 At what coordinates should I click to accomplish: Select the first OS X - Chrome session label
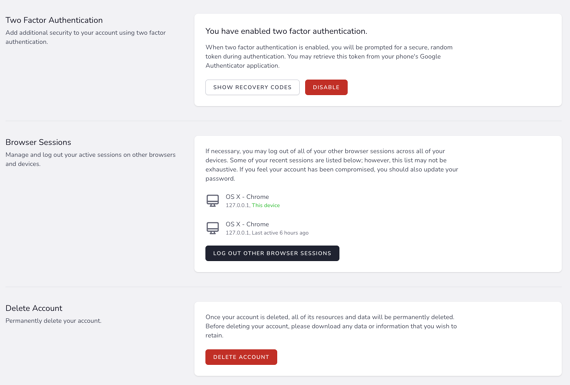tap(247, 197)
